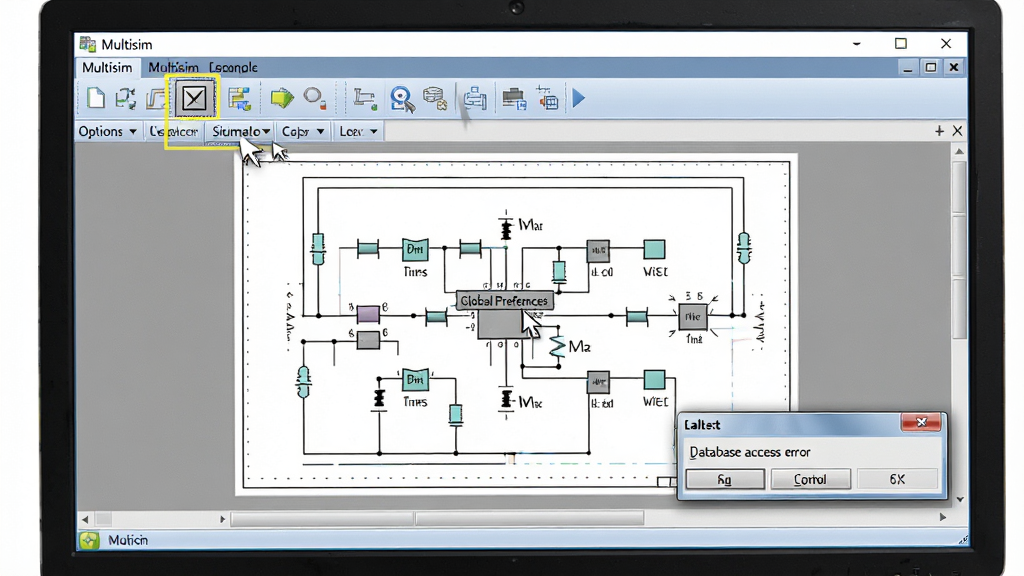Image resolution: width=1024 pixels, height=576 pixels.
Task: Open the database manager icon
Action: pyautogui.click(x=435, y=98)
